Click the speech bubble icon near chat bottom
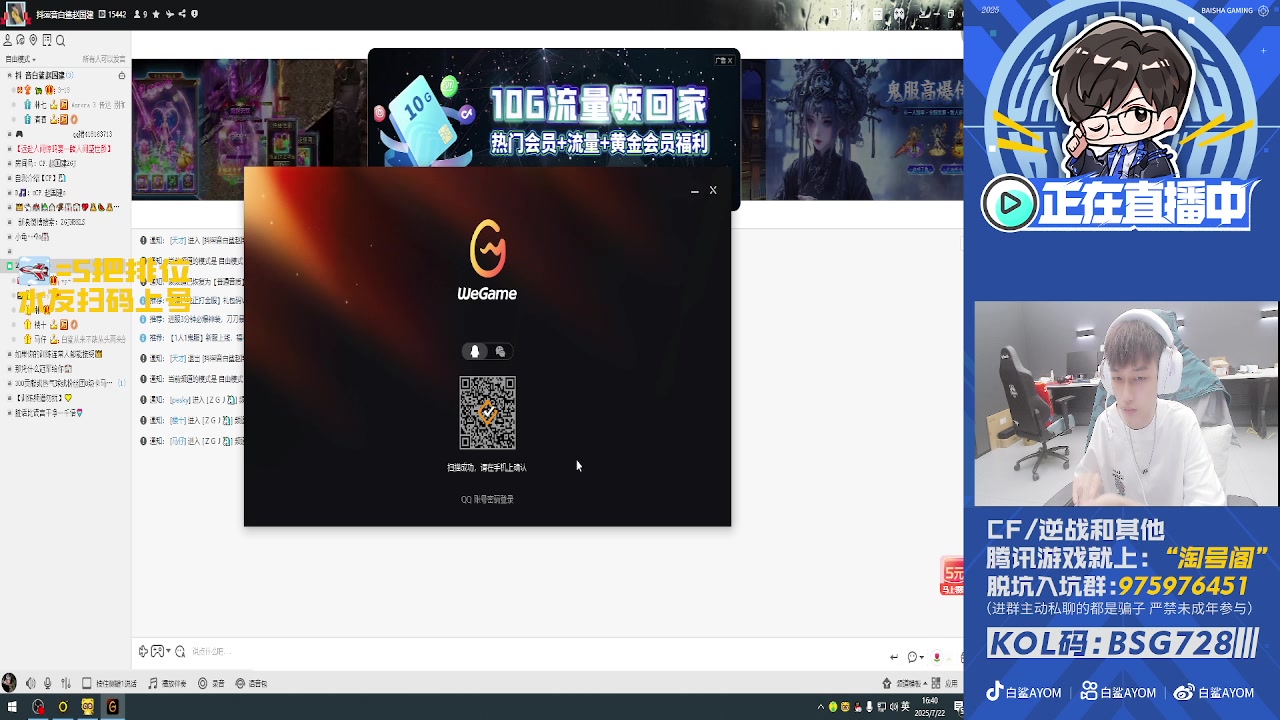Viewport: 1280px width, 720px height. tap(912, 657)
